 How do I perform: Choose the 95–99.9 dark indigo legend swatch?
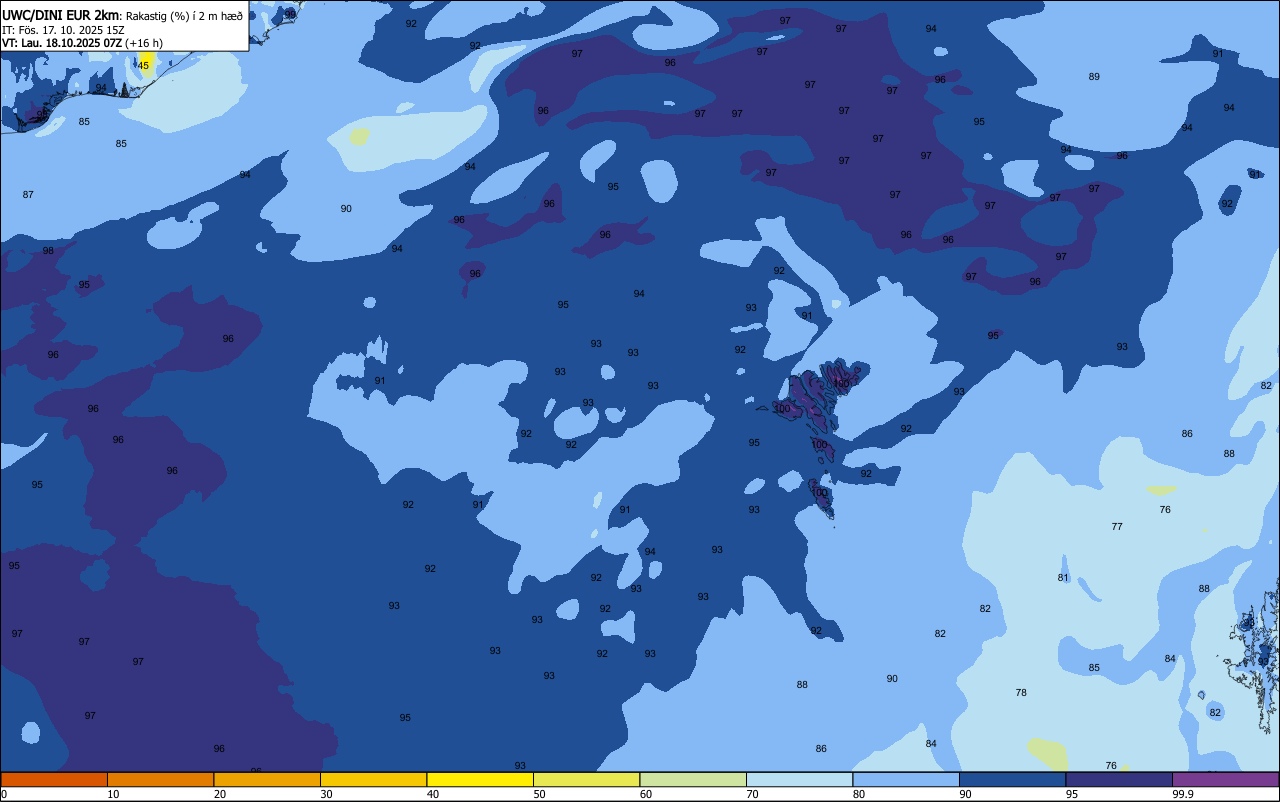[x=1119, y=779]
